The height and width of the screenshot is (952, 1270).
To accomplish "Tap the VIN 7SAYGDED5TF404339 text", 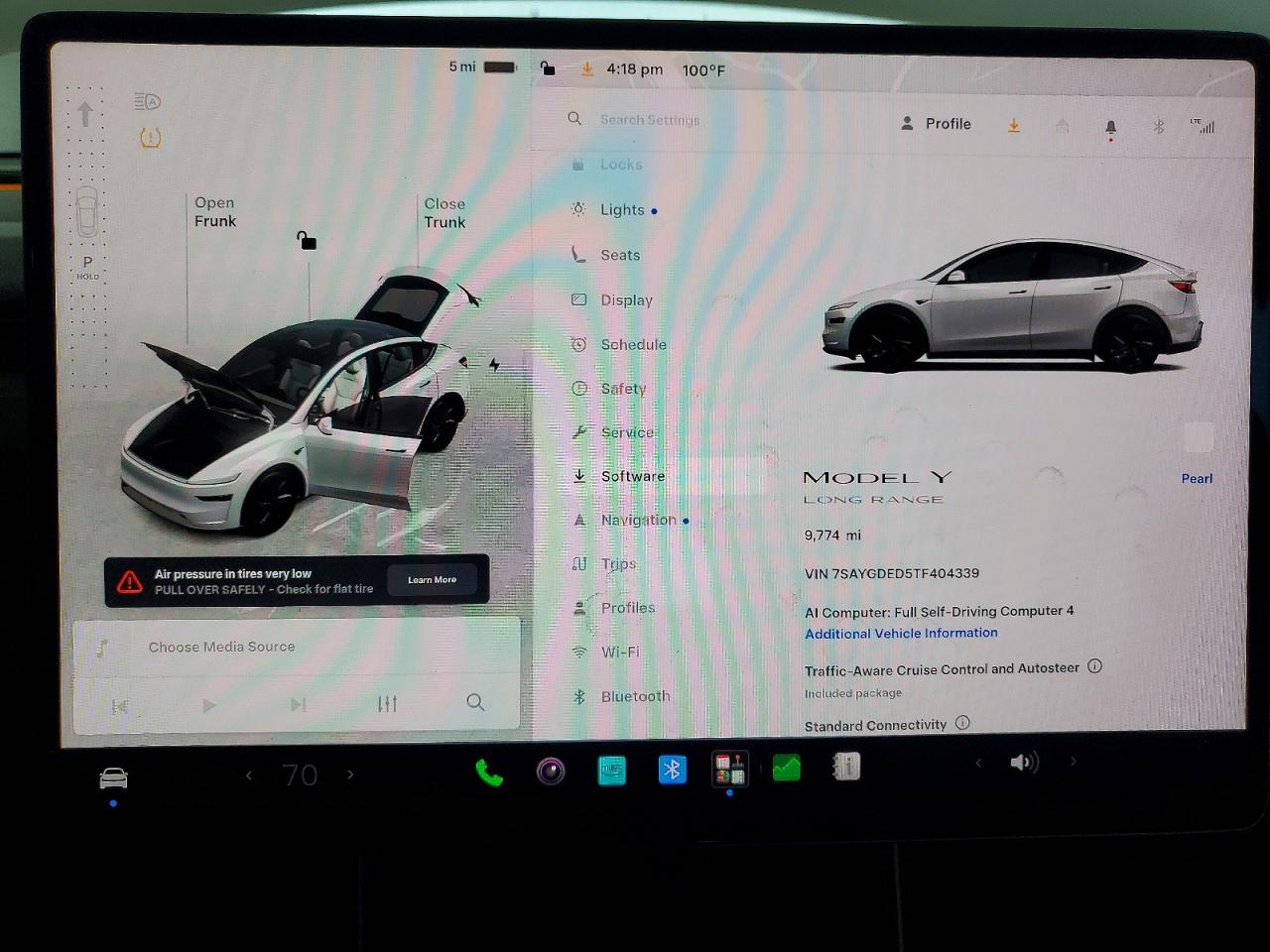I will click(x=892, y=573).
